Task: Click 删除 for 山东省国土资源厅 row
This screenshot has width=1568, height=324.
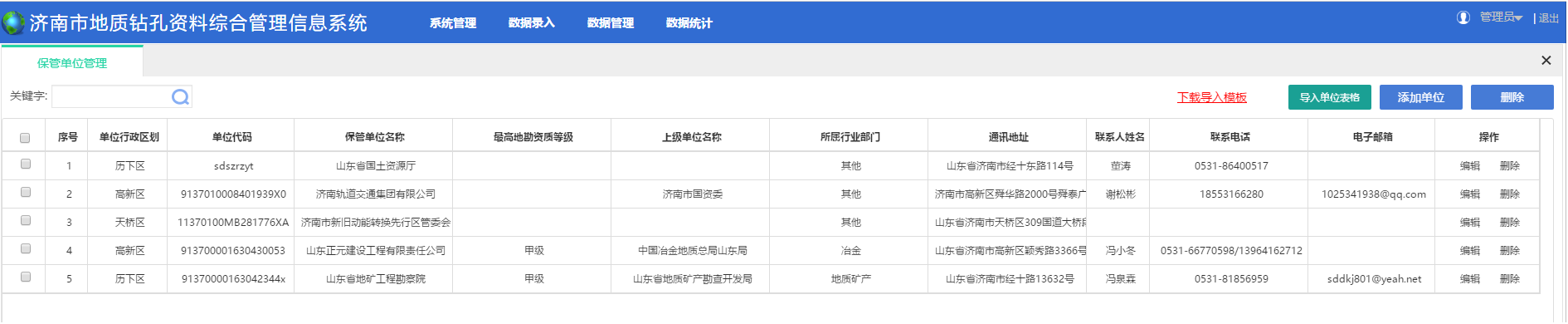Action: coord(1510,166)
